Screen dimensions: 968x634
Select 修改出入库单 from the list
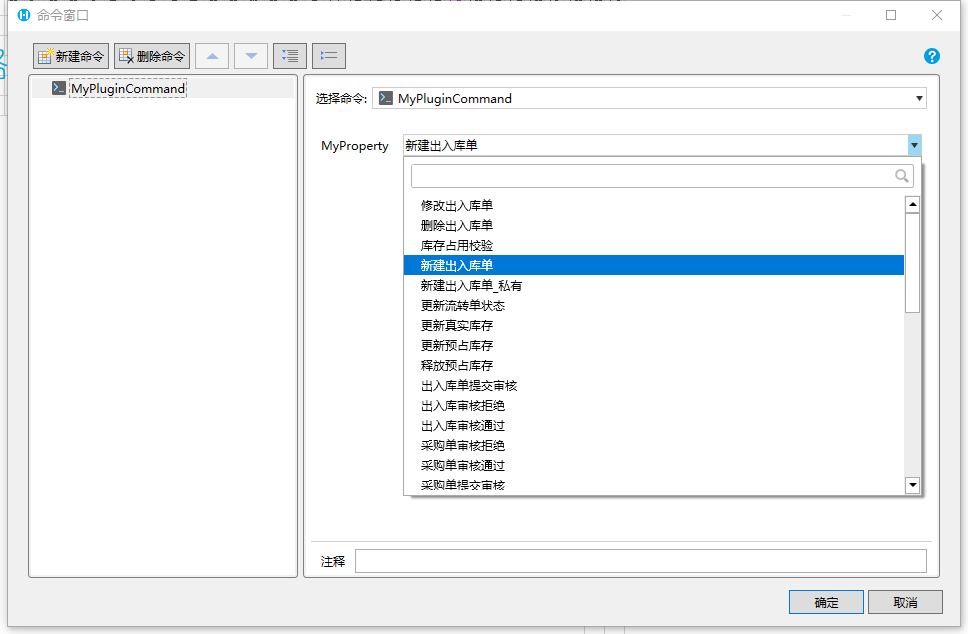tap(654, 206)
